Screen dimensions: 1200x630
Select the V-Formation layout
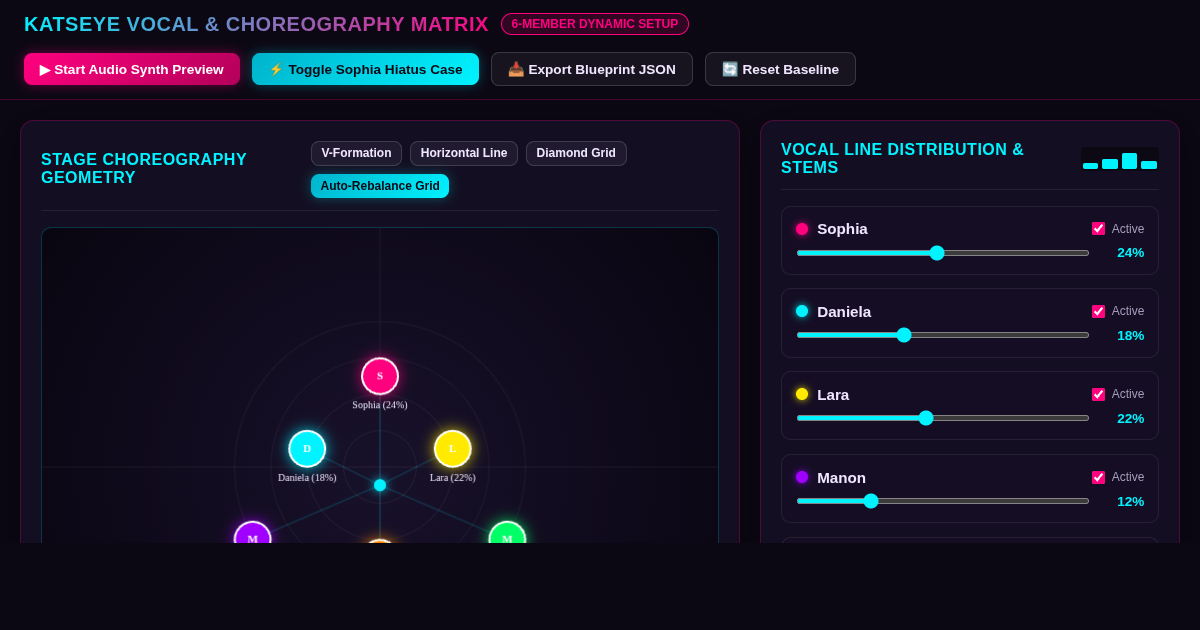pos(356,153)
